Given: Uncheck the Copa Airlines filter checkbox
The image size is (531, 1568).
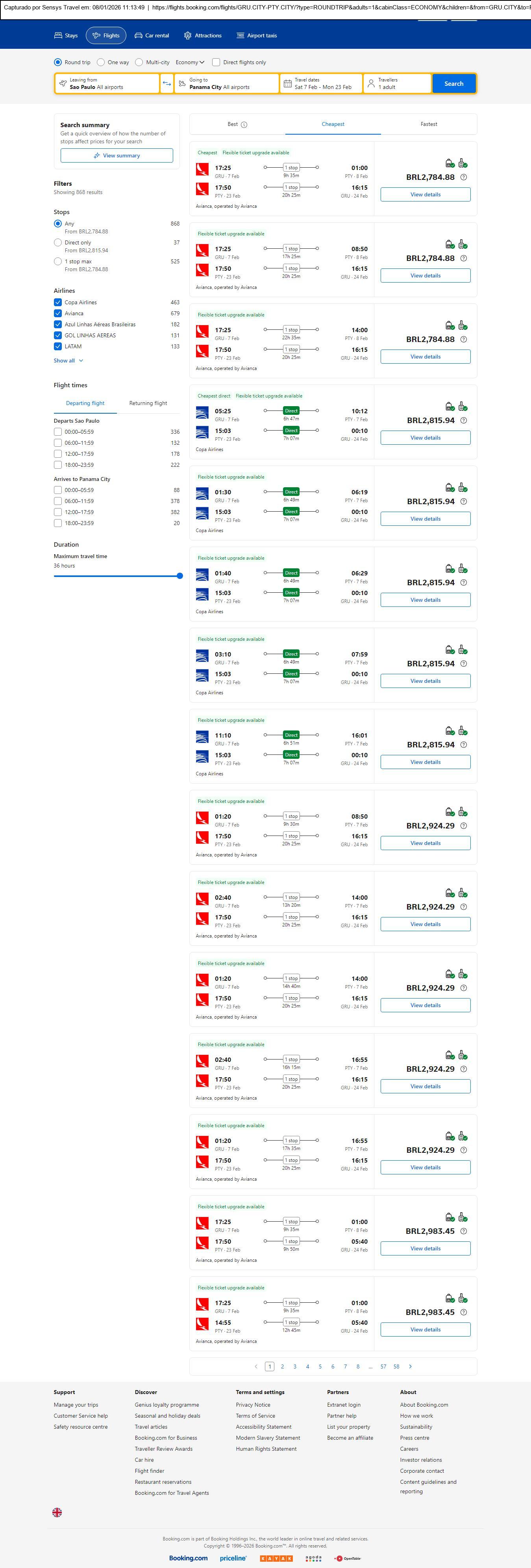Looking at the screenshot, I should (x=58, y=303).
